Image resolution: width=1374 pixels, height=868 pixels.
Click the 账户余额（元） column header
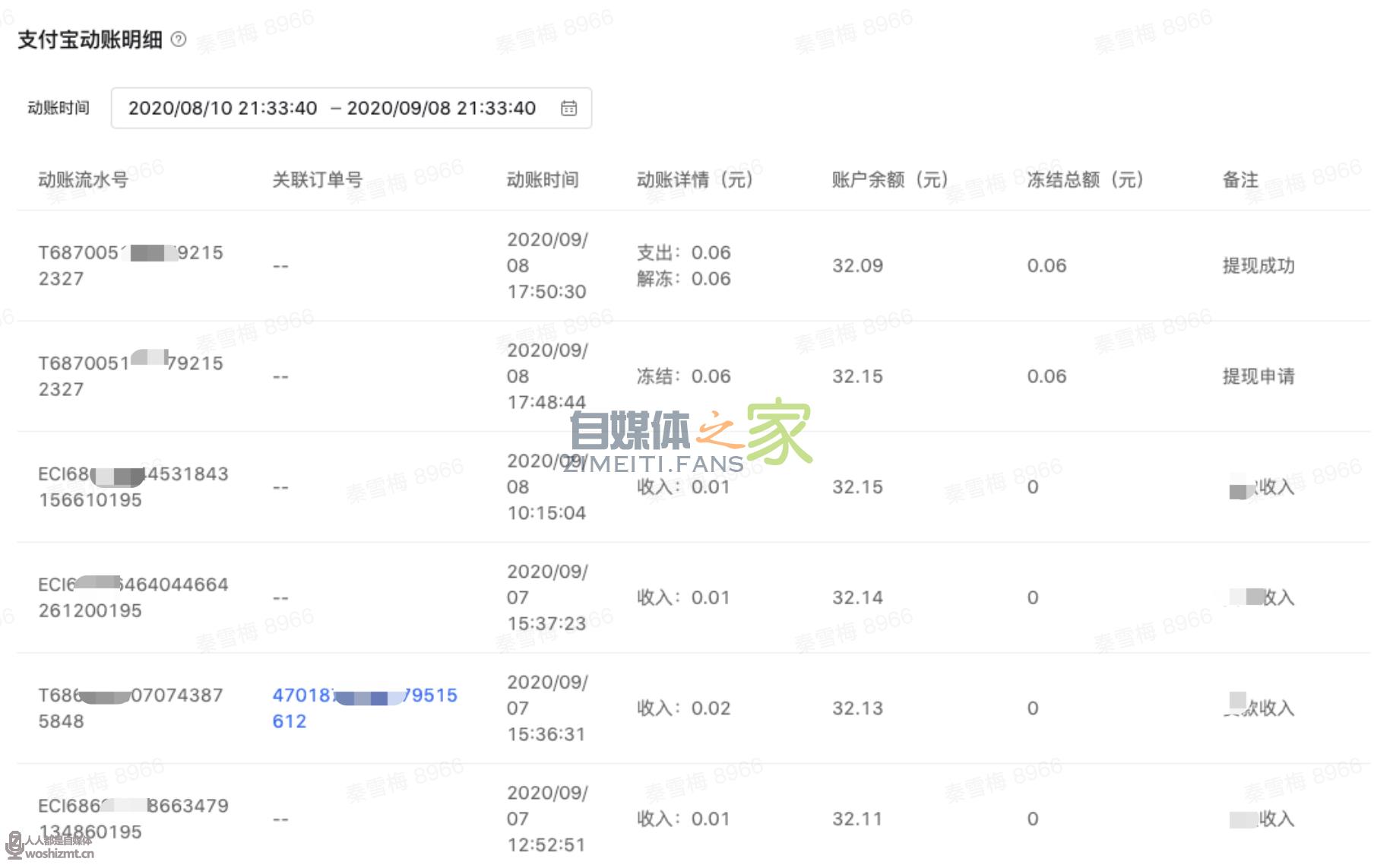coord(890,179)
